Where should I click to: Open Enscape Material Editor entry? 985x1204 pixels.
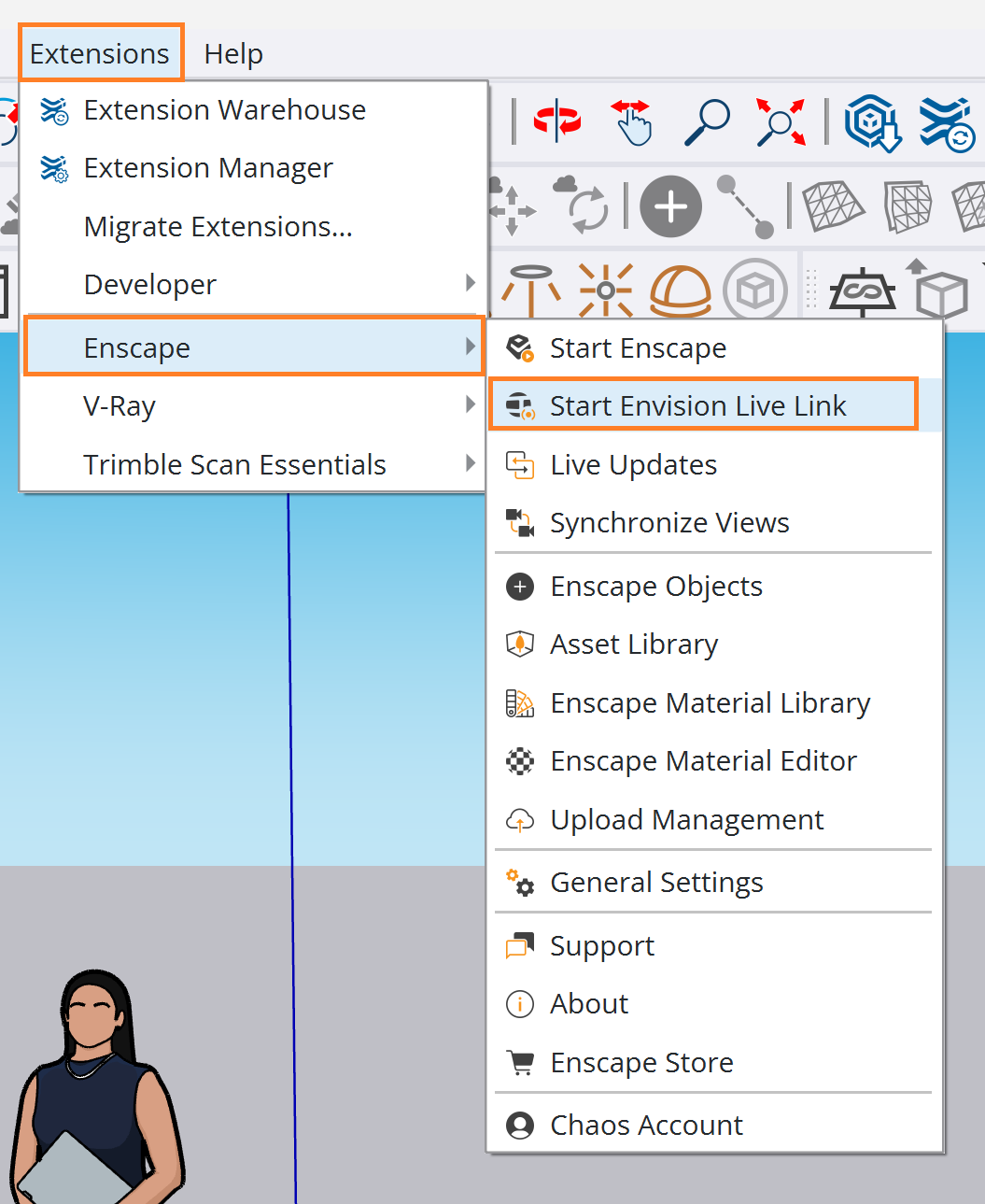[714, 761]
